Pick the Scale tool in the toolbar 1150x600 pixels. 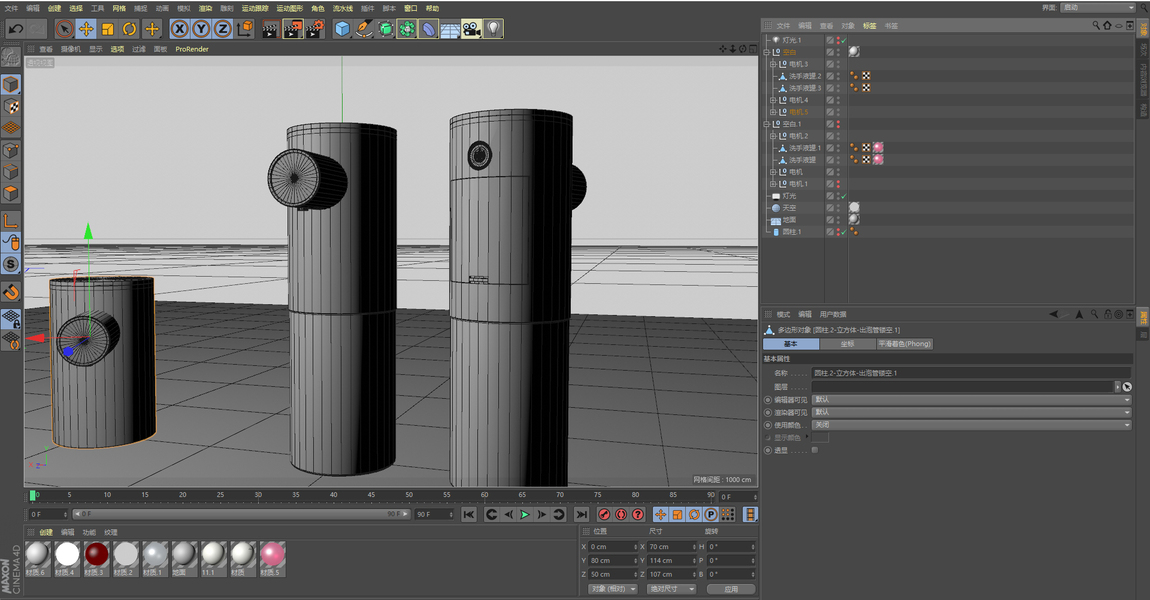(108, 29)
